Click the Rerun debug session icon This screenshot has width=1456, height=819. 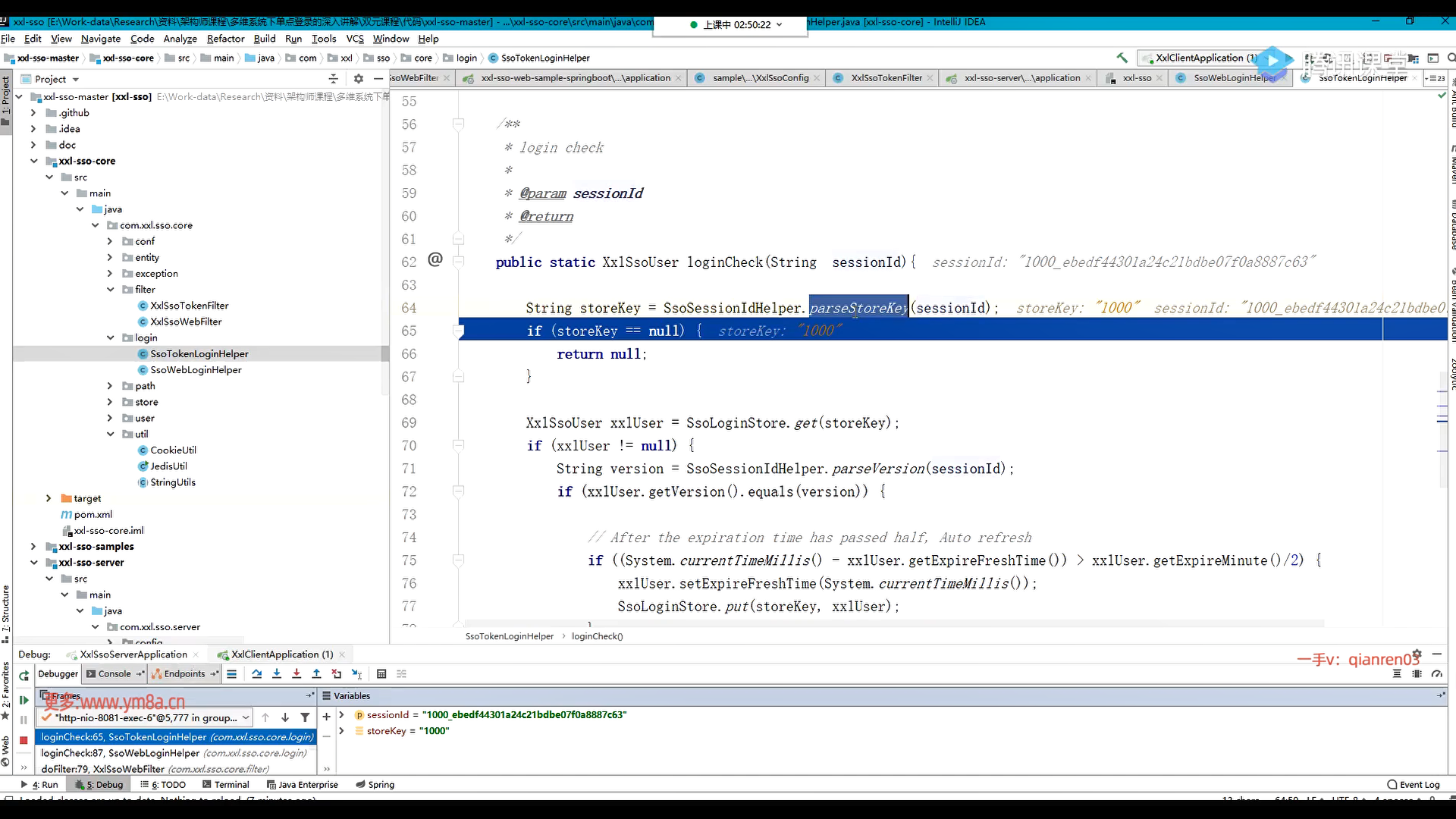tap(24, 675)
